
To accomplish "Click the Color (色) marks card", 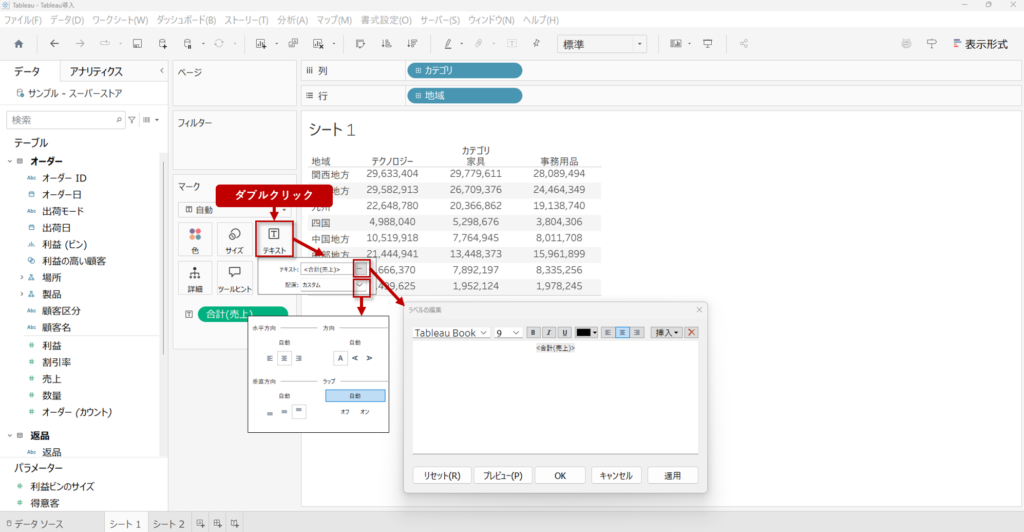I will pos(195,240).
